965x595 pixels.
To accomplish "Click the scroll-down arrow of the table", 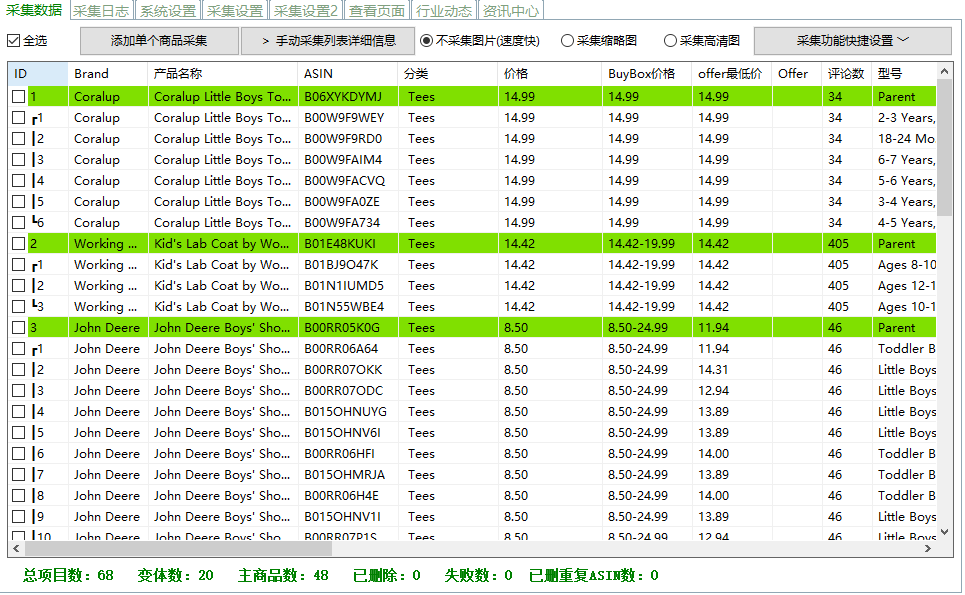I will point(944,532).
